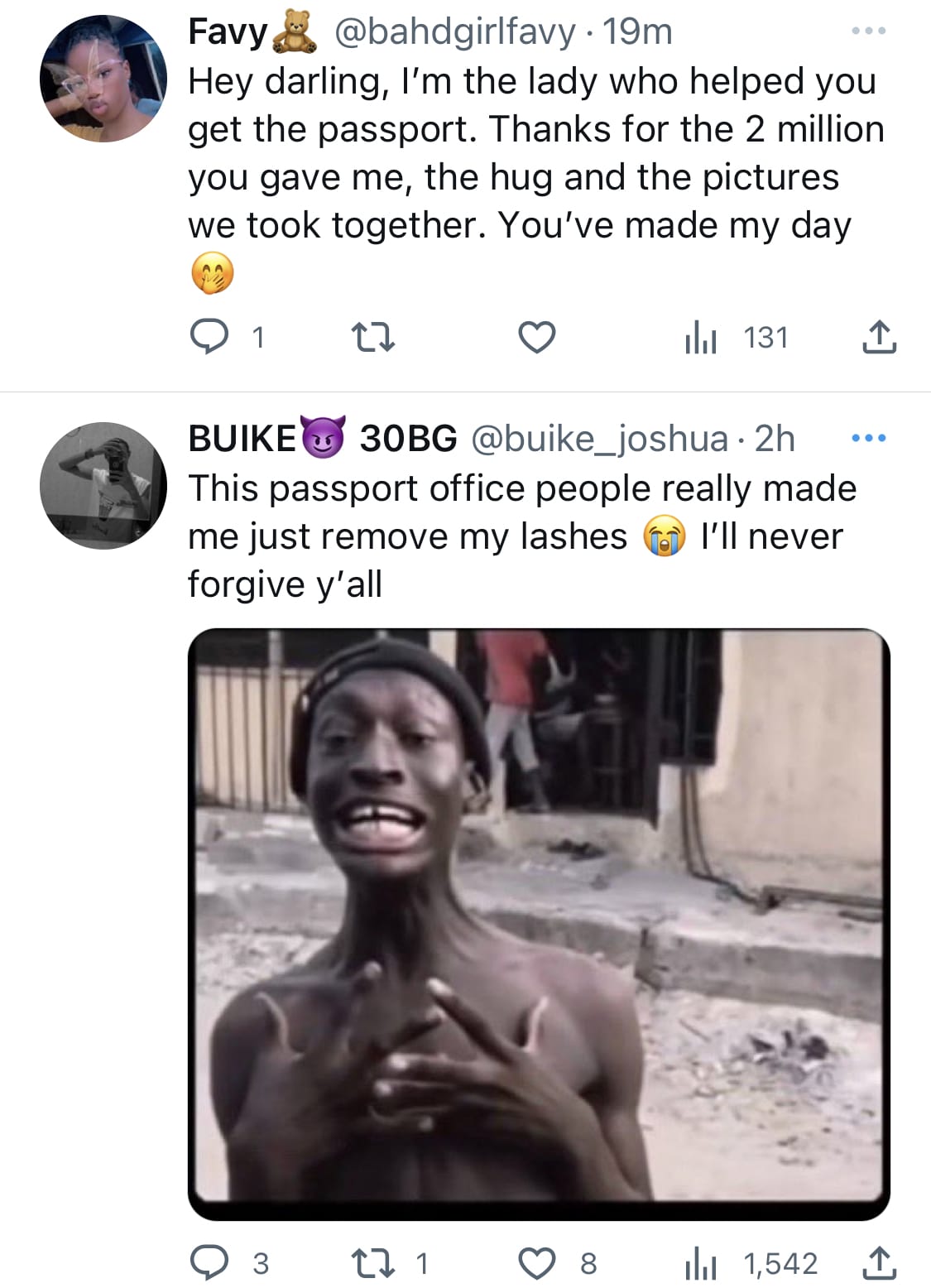View analytics on BUIKE's tweet
931x1288 pixels.
click(x=701, y=1263)
